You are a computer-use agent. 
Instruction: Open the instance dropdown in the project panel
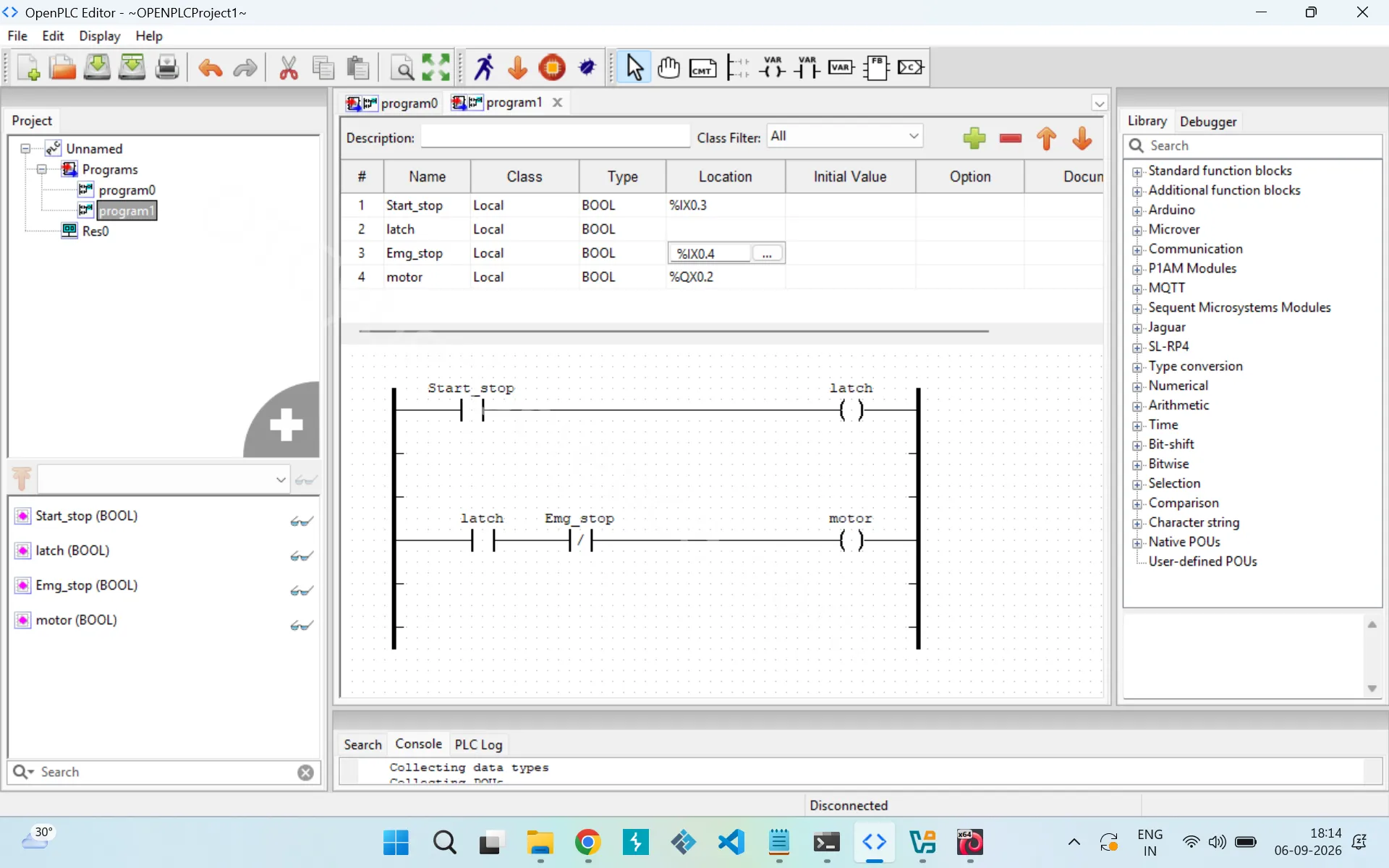[x=163, y=480]
